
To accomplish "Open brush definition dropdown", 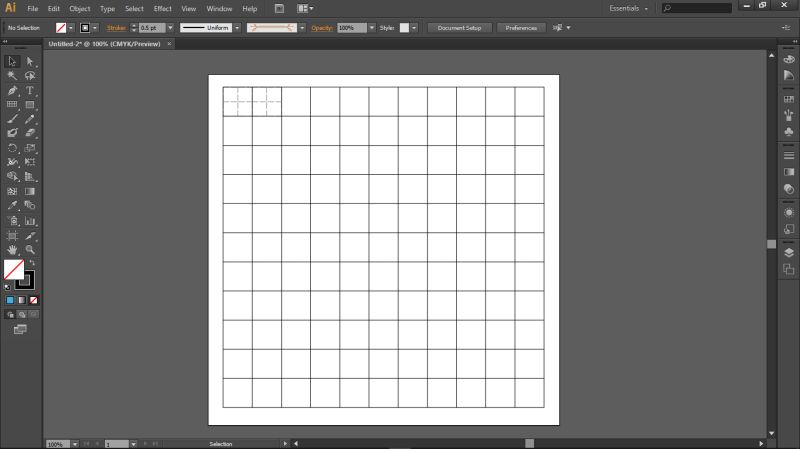I will coord(302,28).
